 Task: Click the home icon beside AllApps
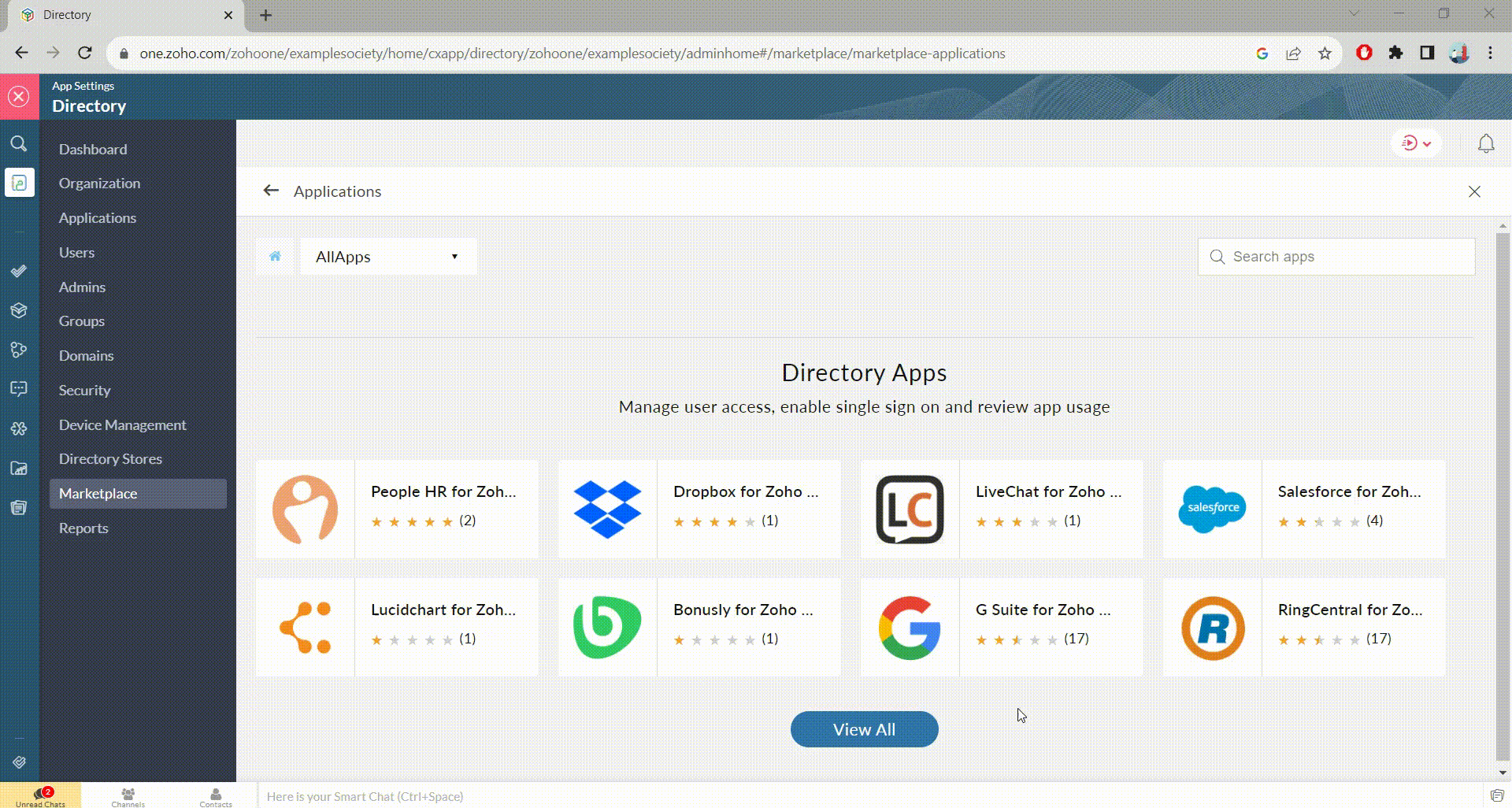(x=275, y=257)
